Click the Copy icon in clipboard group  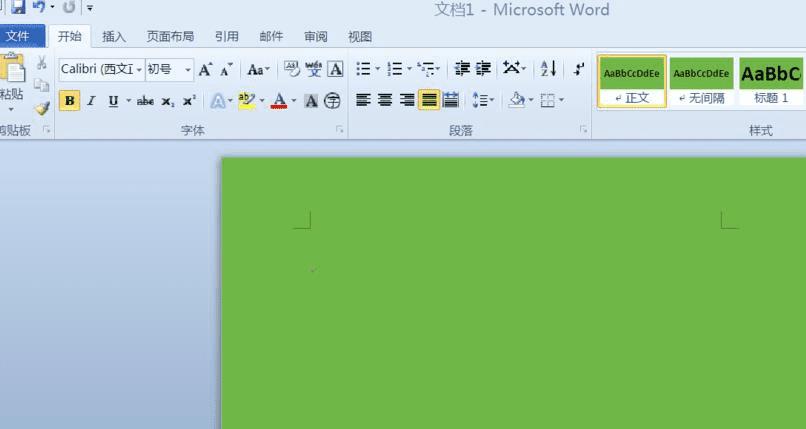click(x=41, y=85)
